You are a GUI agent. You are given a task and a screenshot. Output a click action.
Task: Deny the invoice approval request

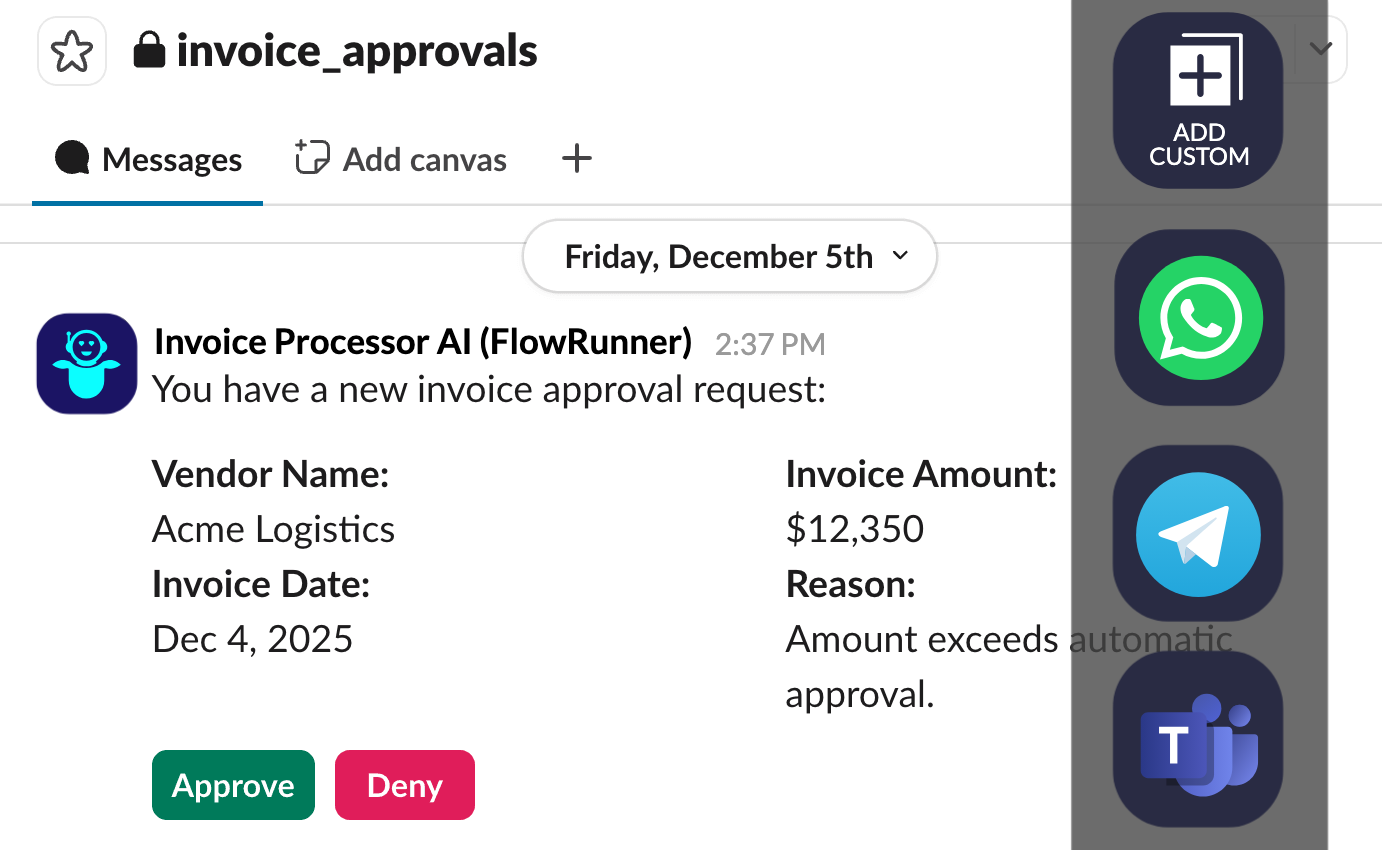pyautogui.click(x=405, y=785)
